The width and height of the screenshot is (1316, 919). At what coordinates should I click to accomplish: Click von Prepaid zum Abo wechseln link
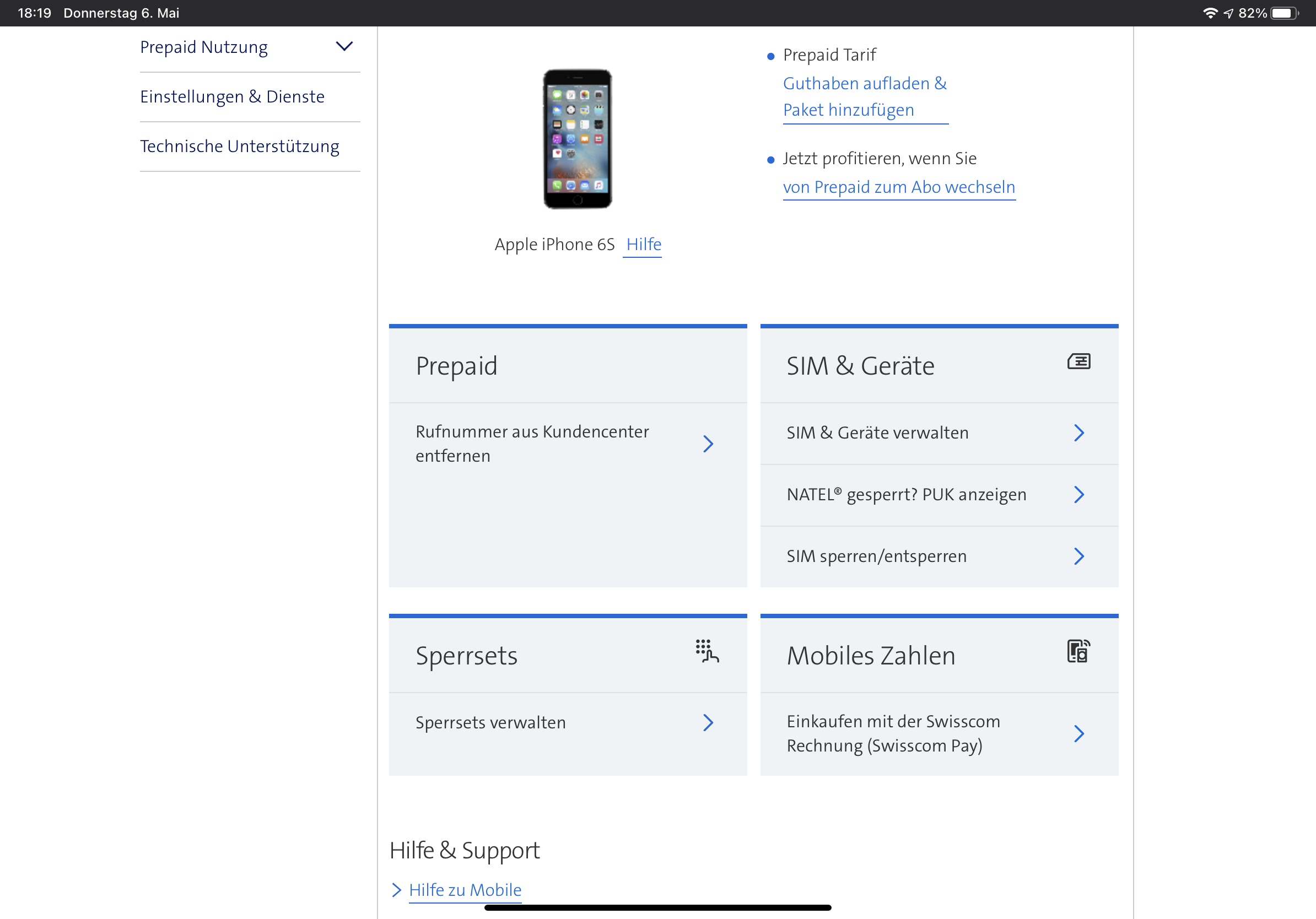pos(899,187)
